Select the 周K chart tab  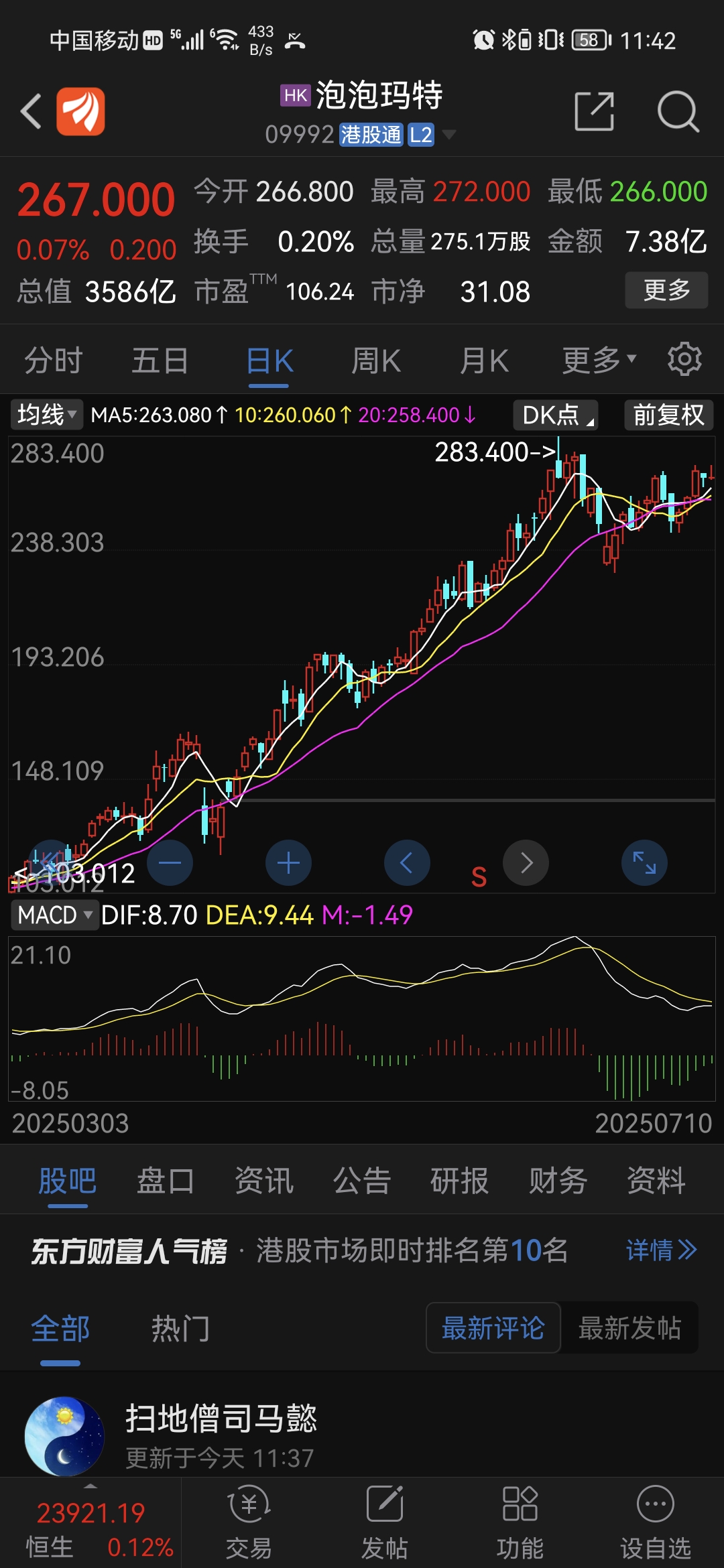click(x=376, y=361)
